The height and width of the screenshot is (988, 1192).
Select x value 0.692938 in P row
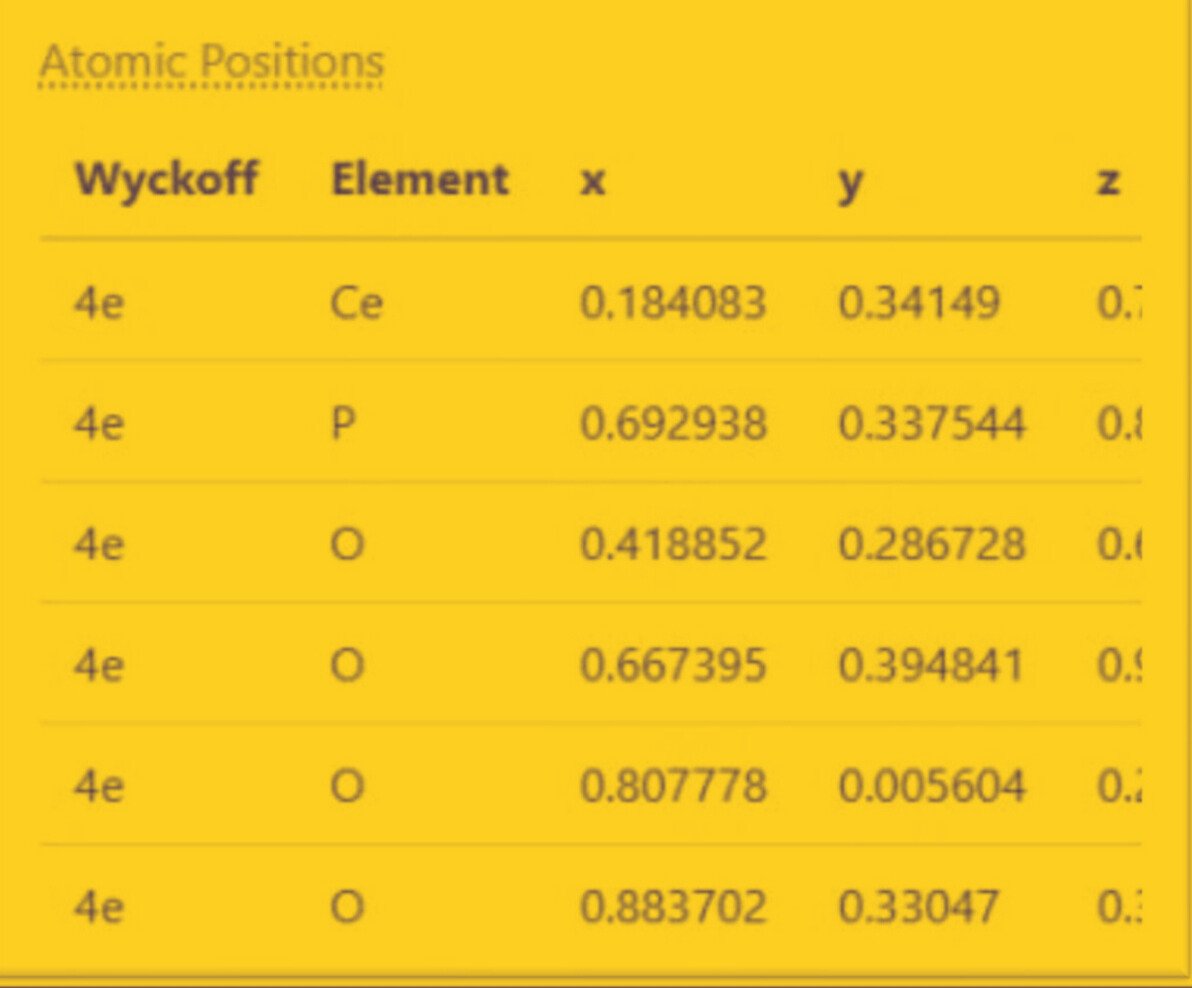coord(673,423)
